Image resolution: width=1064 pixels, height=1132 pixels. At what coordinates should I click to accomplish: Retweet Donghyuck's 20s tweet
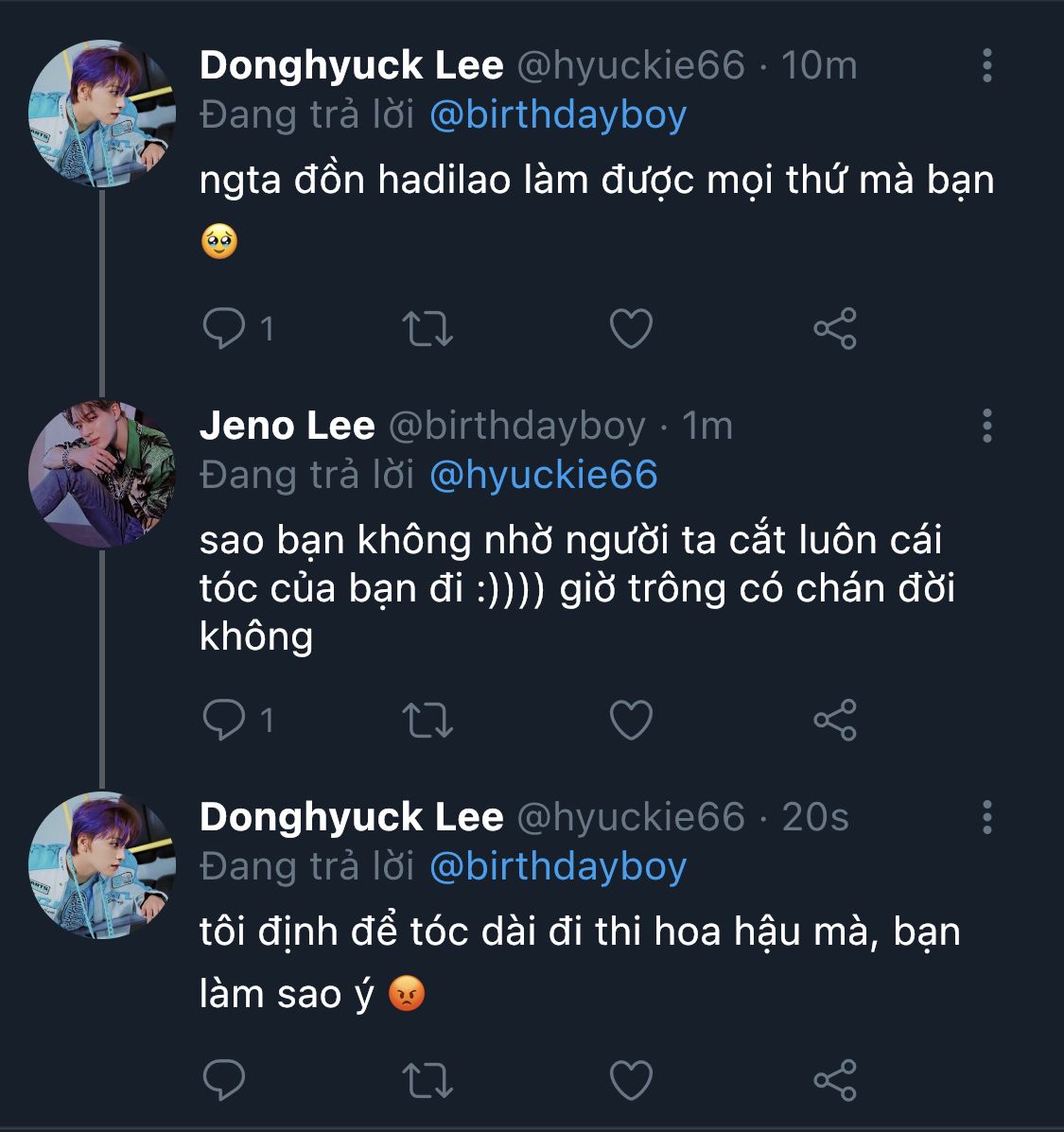[427, 1080]
